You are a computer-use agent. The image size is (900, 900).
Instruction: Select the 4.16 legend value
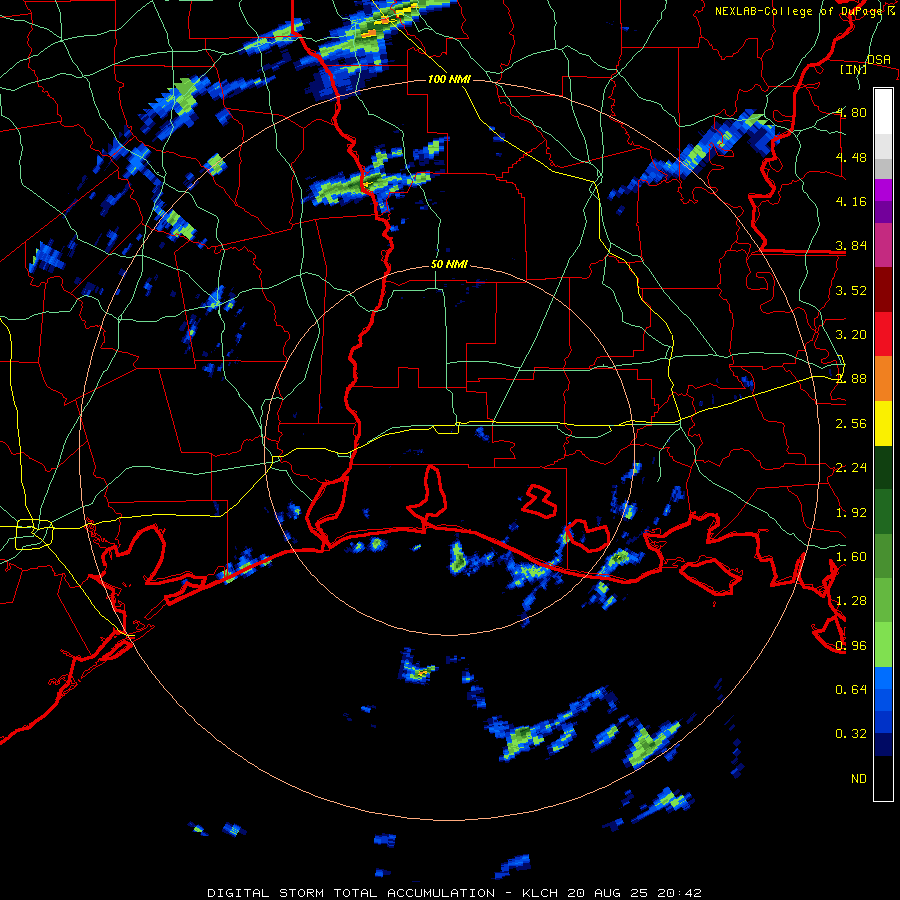pyautogui.click(x=851, y=201)
